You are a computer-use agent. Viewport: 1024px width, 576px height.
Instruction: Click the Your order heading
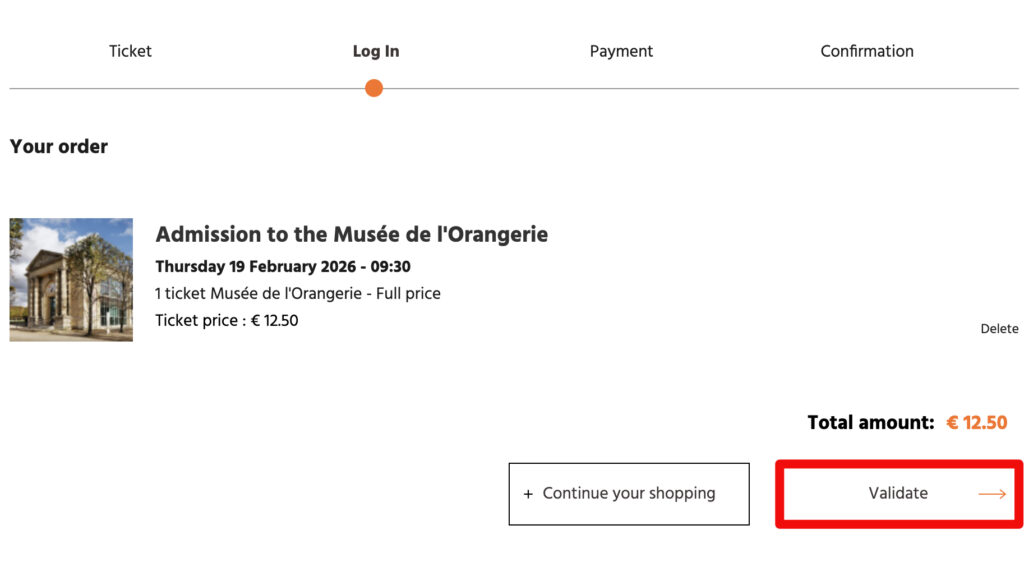coord(59,147)
